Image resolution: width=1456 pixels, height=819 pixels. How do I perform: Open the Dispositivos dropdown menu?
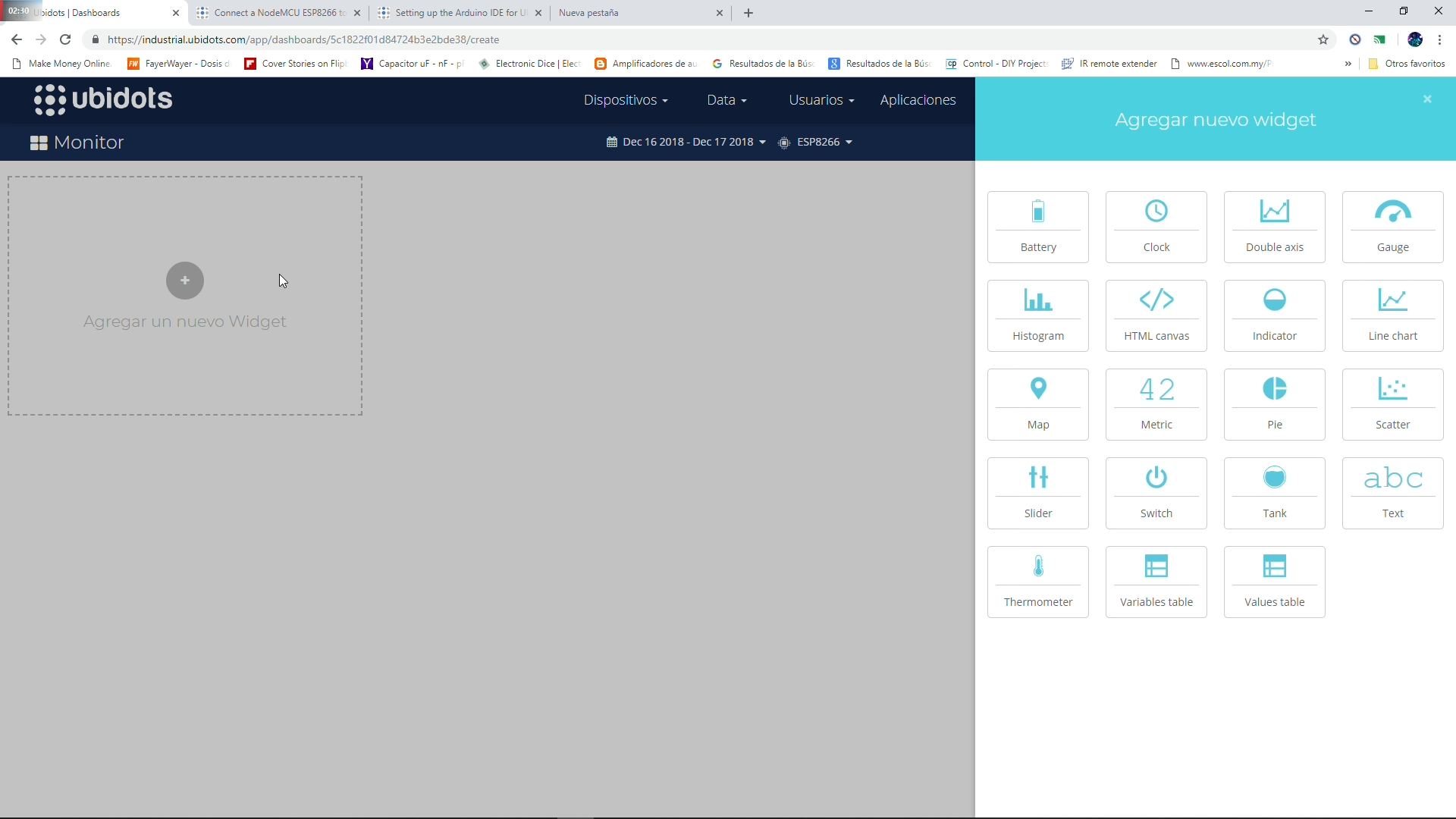coord(625,100)
